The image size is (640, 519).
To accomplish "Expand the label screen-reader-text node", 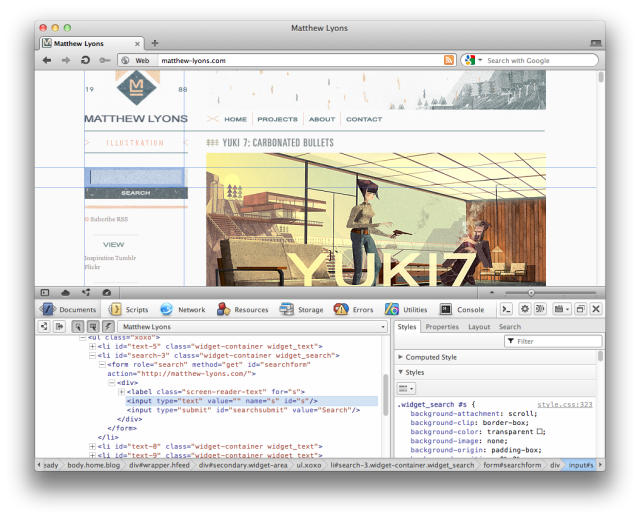I will point(121,392).
